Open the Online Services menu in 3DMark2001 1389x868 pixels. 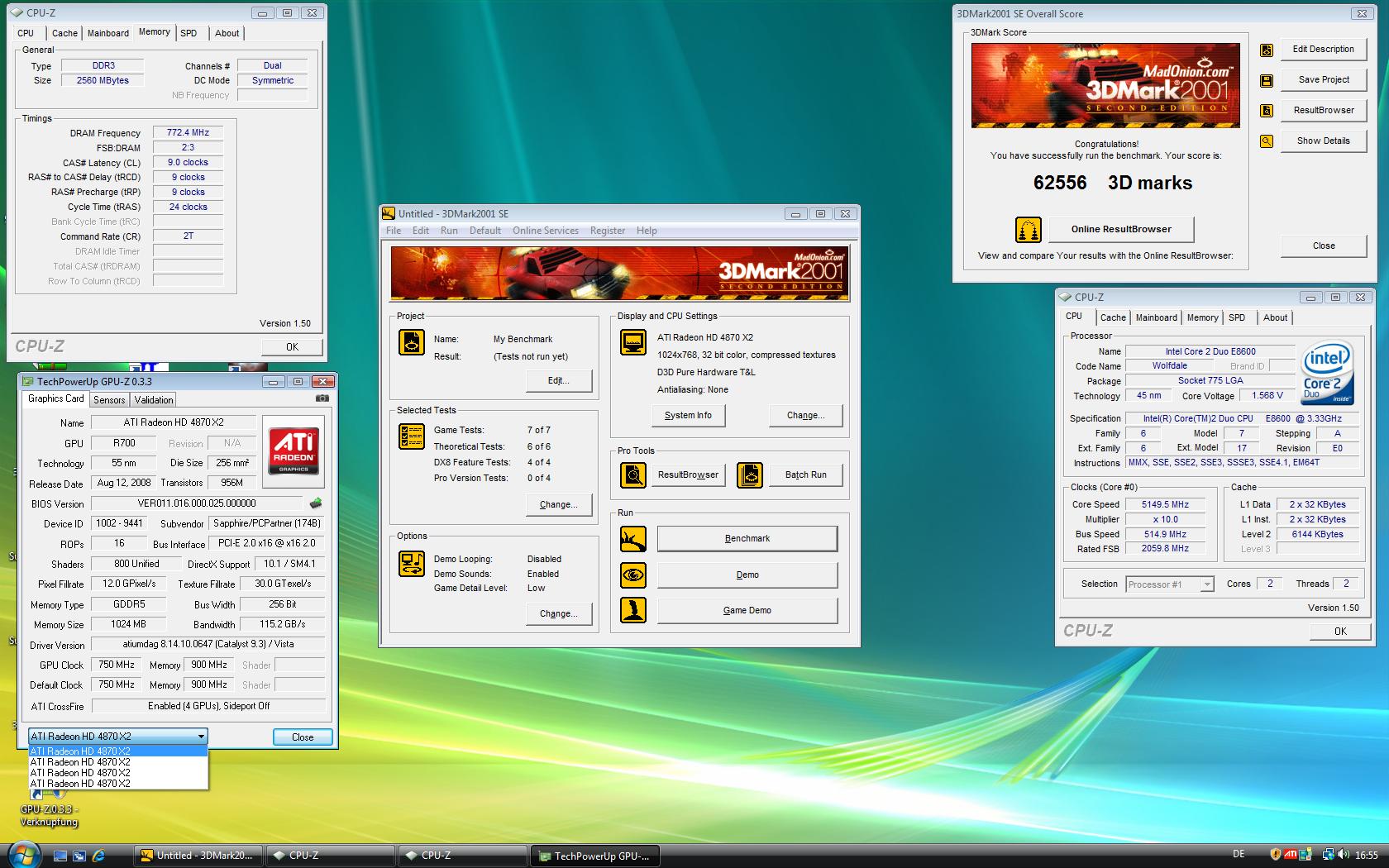545,231
